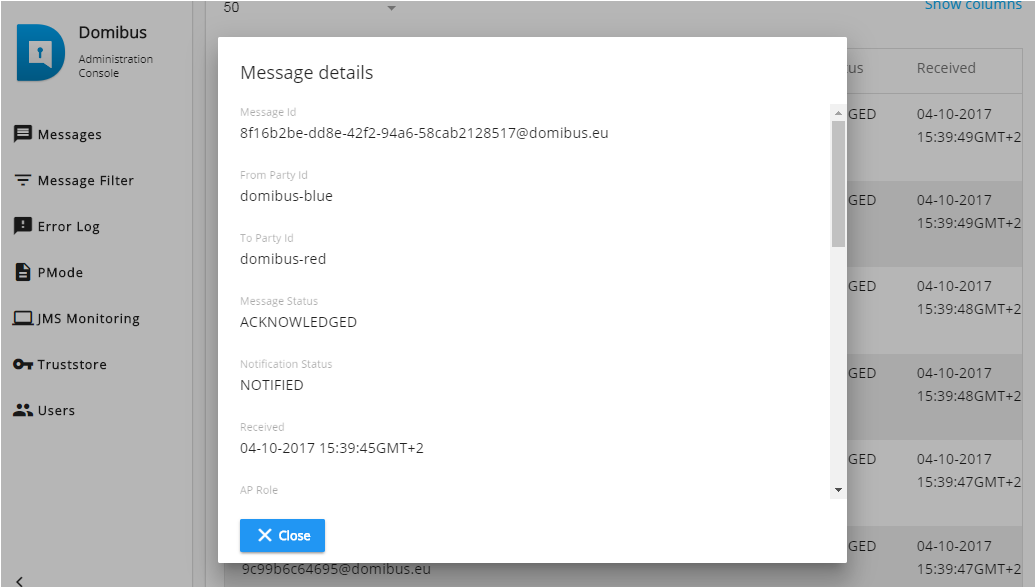This screenshot has height=588, width=1036.
Task: Click the Message Id value field
Action: [424, 133]
